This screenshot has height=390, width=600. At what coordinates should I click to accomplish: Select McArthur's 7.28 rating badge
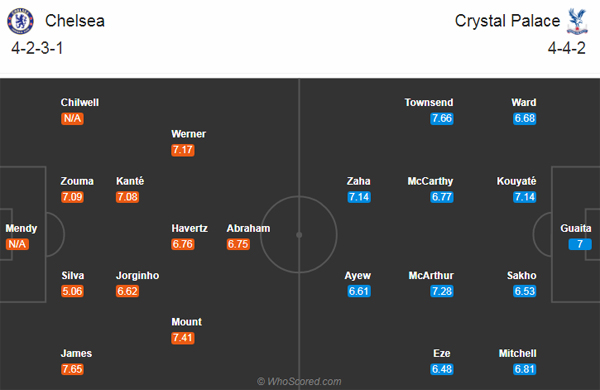442,292
